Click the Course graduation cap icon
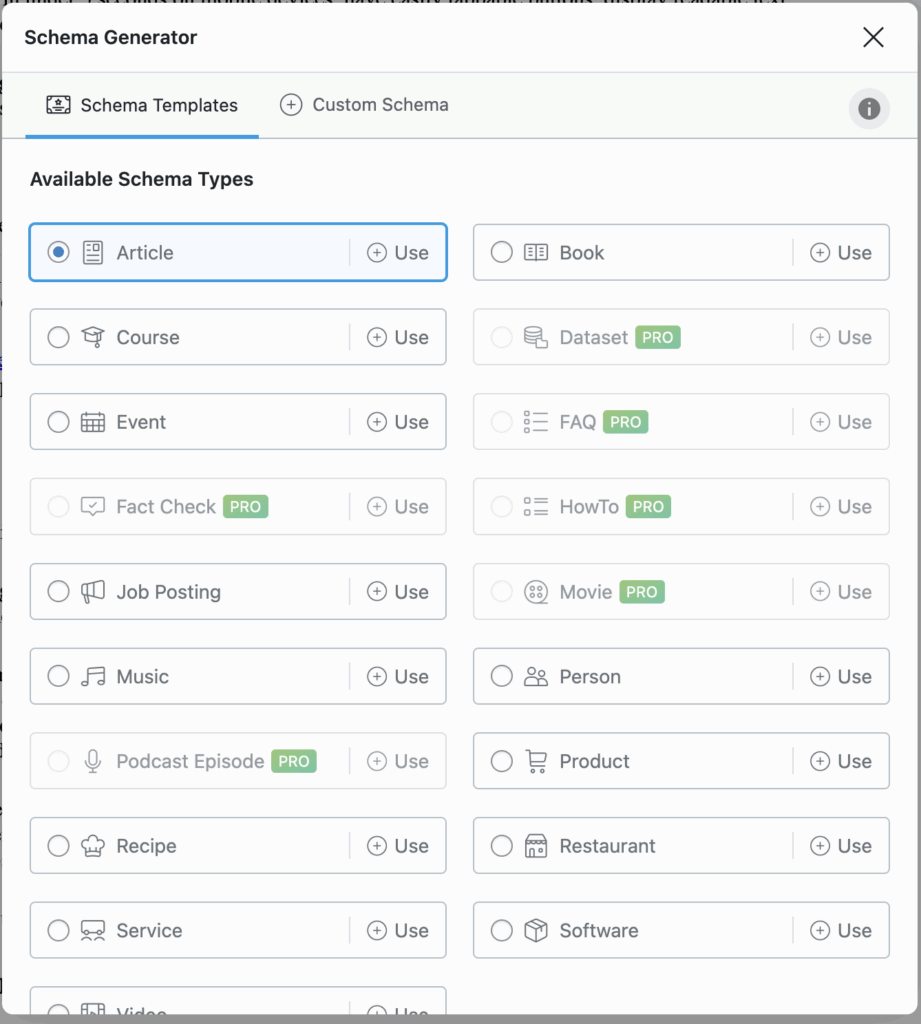The width and height of the screenshot is (921, 1024). point(92,337)
